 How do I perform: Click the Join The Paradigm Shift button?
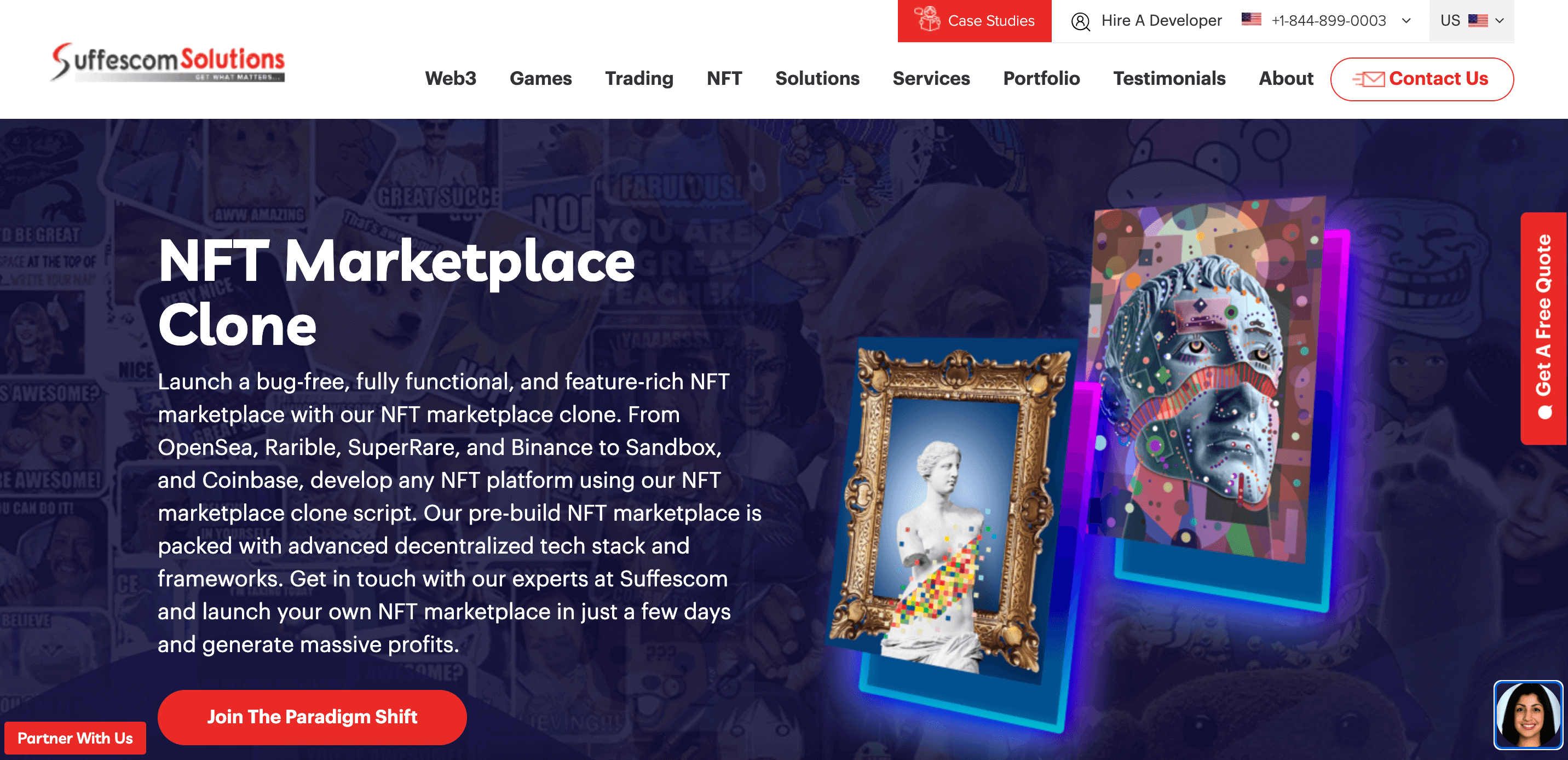313,716
